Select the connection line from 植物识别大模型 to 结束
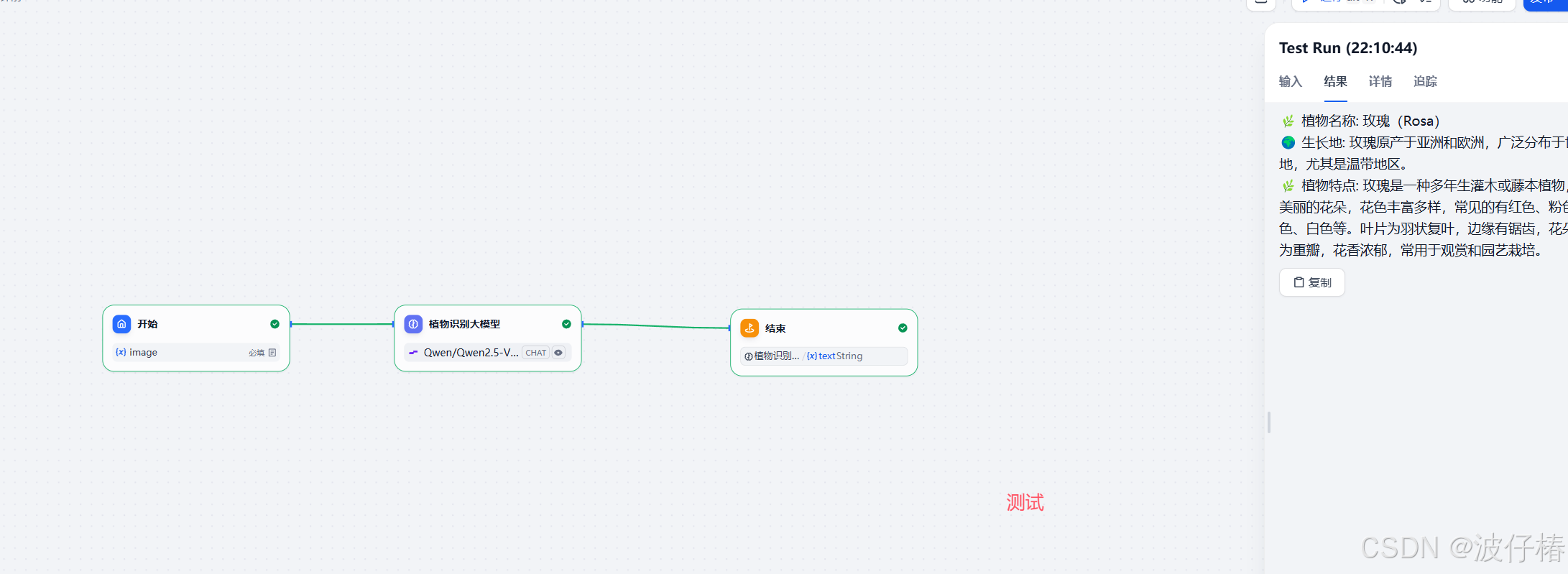1568x574 pixels. point(656,326)
